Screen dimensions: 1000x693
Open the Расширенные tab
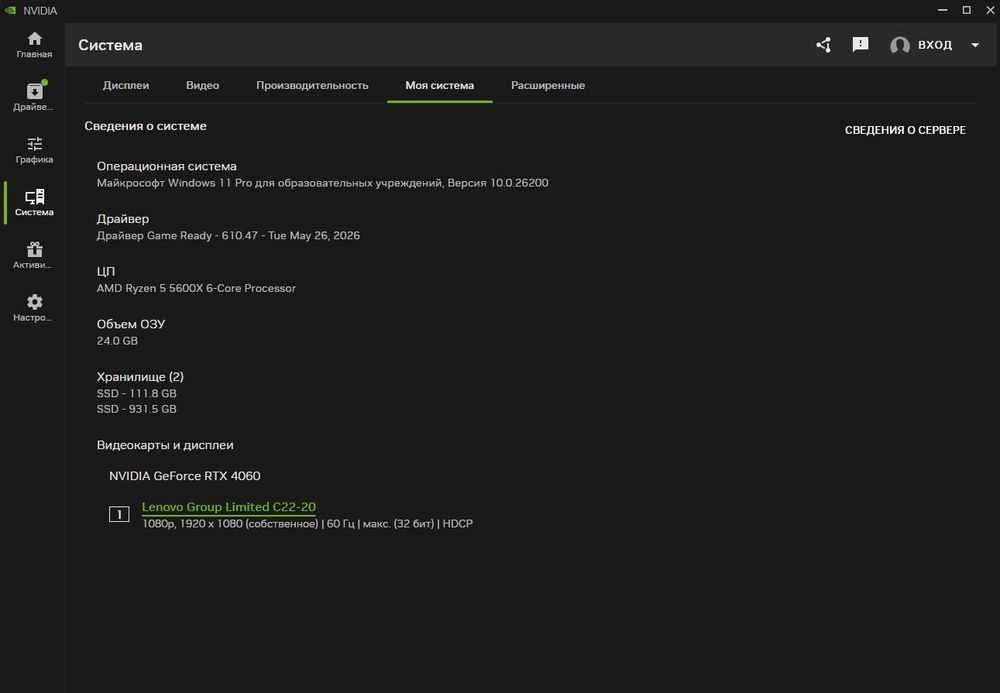pos(548,85)
